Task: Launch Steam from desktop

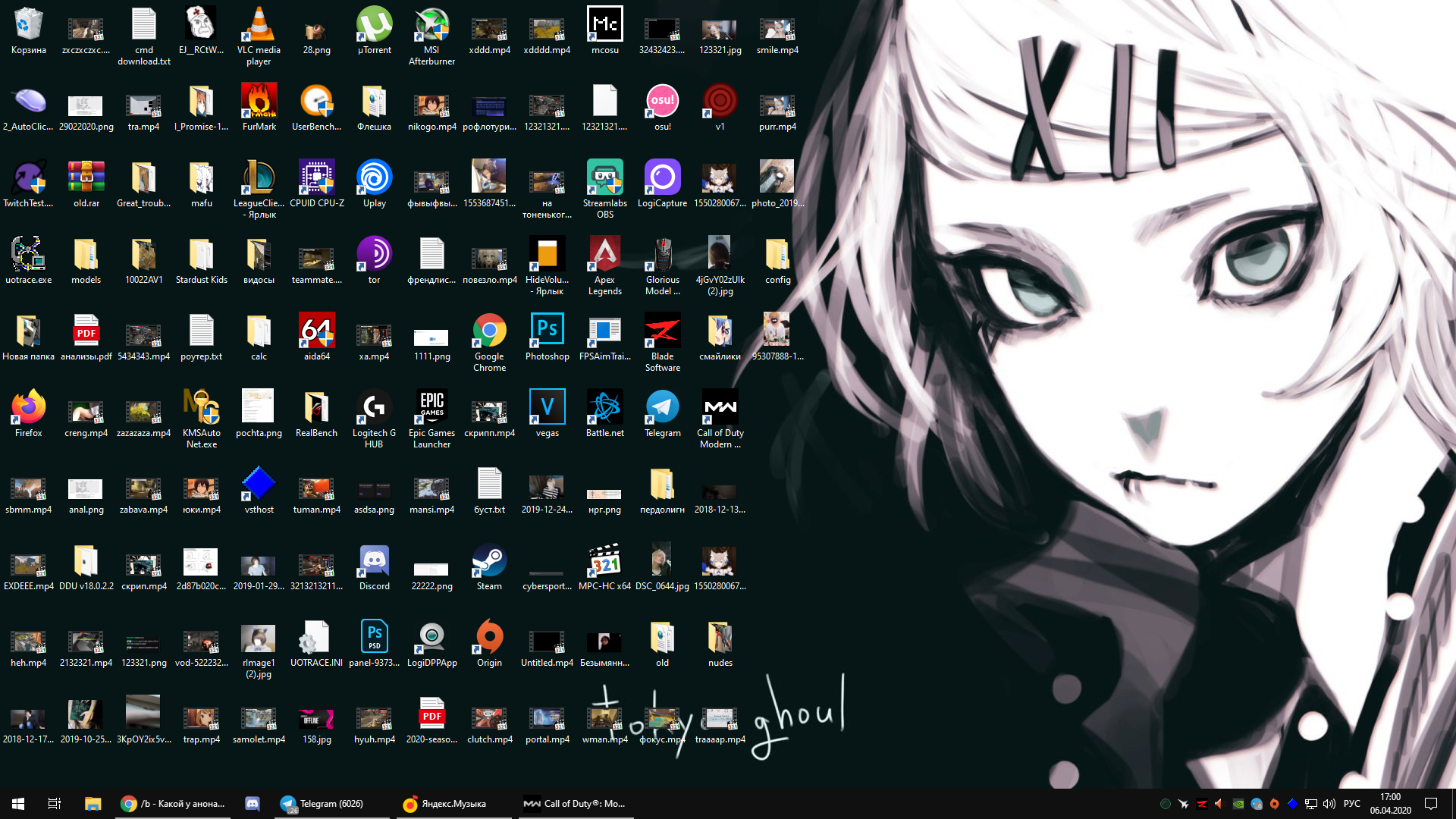Action: (489, 568)
